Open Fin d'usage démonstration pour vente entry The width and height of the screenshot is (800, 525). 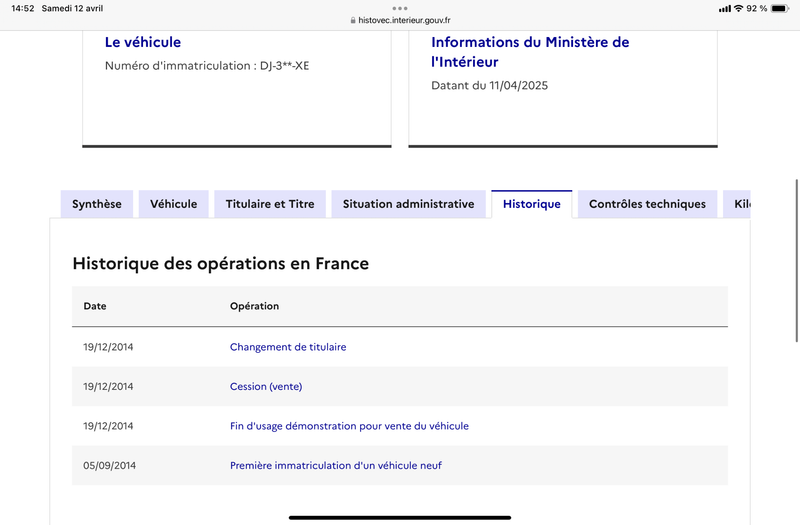pyautogui.click(x=349, y=426)
